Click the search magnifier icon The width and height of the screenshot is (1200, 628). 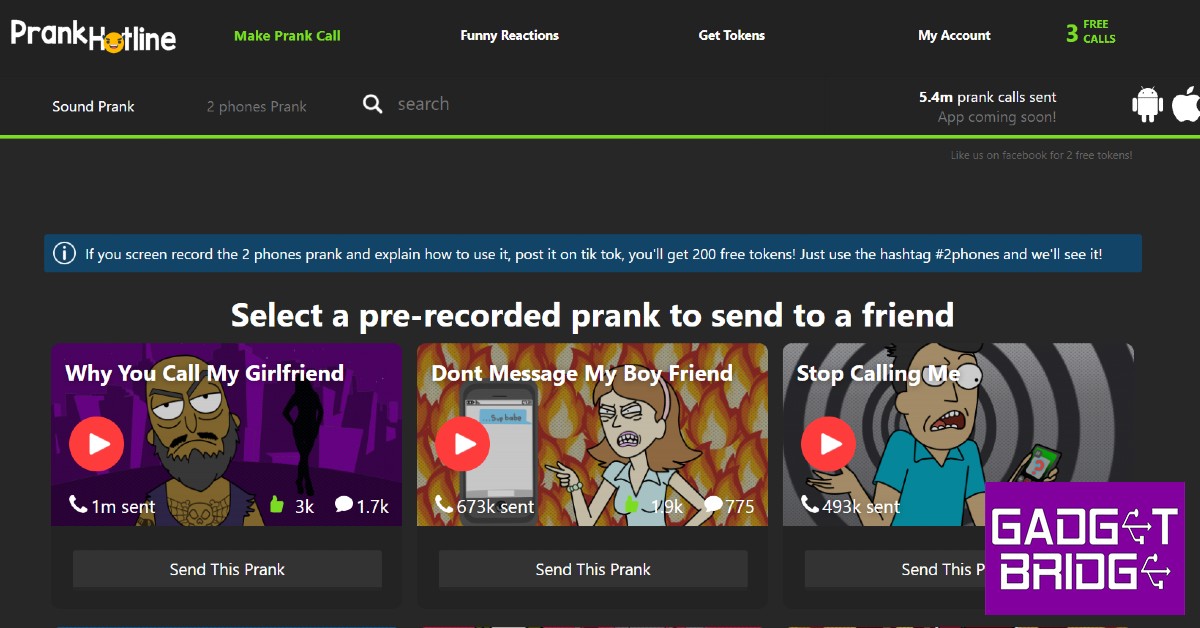tap(373, 104)
